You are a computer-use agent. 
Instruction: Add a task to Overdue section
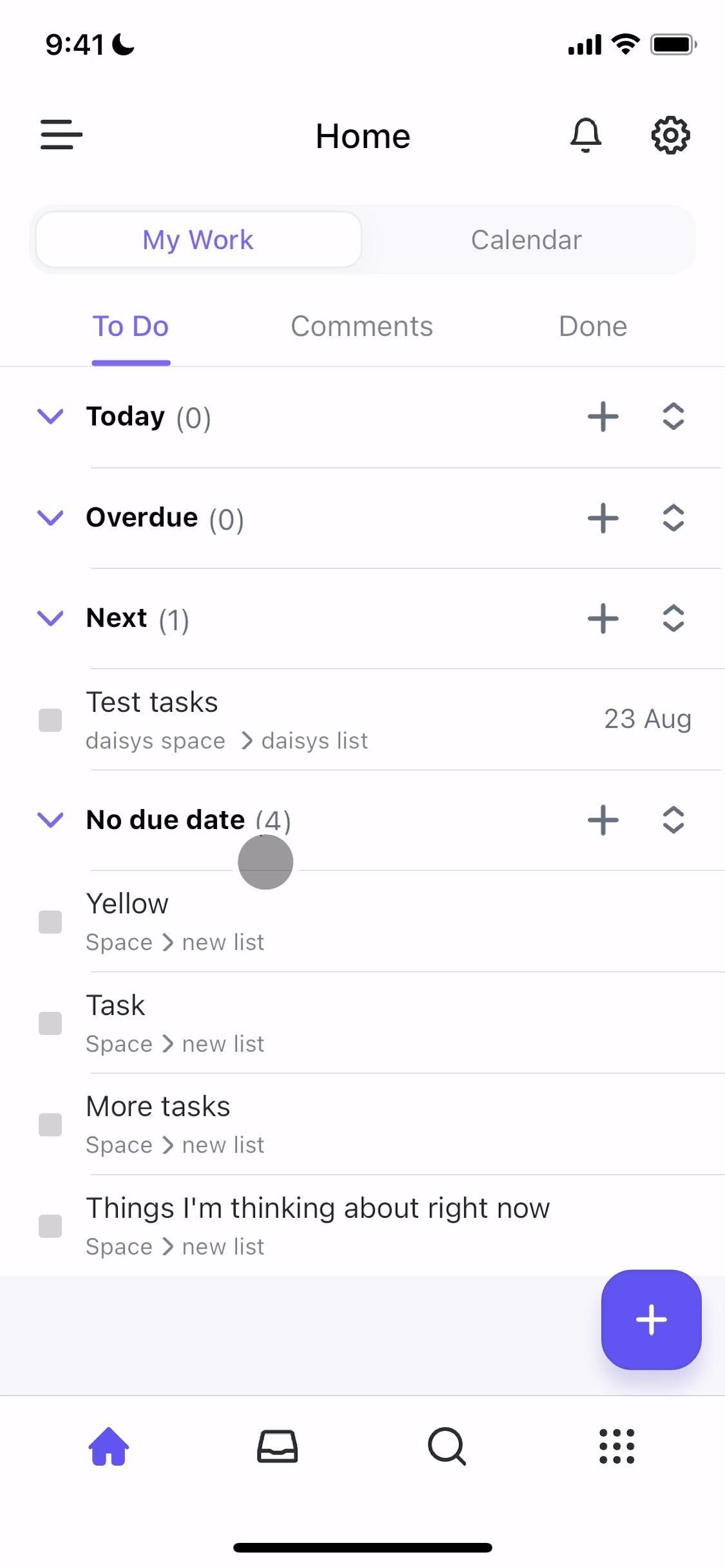click(x=603, y=518)
